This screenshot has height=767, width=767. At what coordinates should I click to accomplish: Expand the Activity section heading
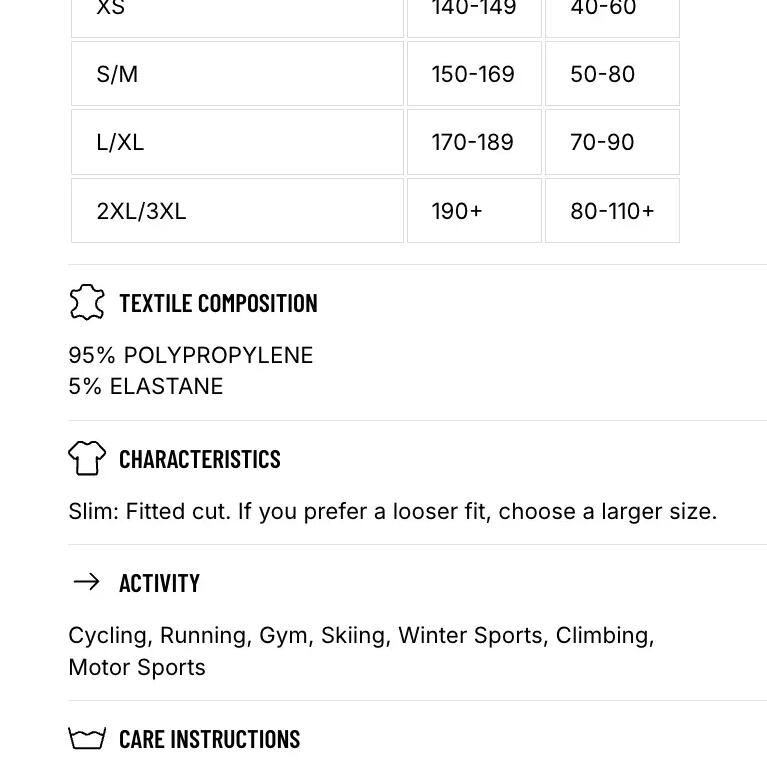[x=159, y=583]
